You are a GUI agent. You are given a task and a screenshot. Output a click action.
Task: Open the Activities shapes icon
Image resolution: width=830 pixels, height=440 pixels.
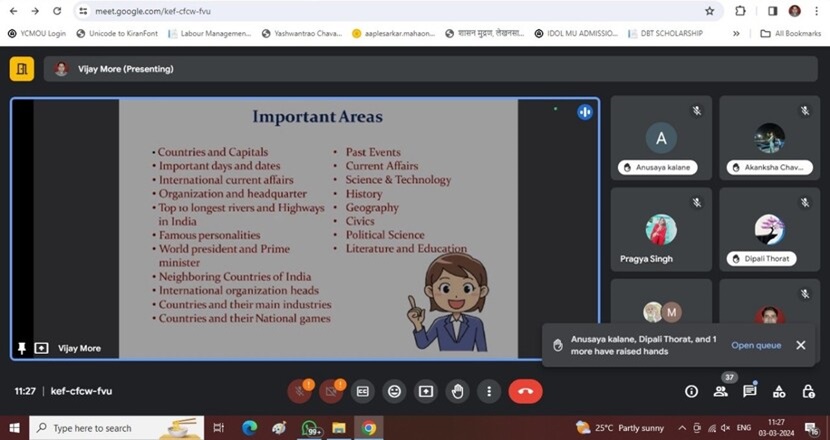[x=779, y=391]
